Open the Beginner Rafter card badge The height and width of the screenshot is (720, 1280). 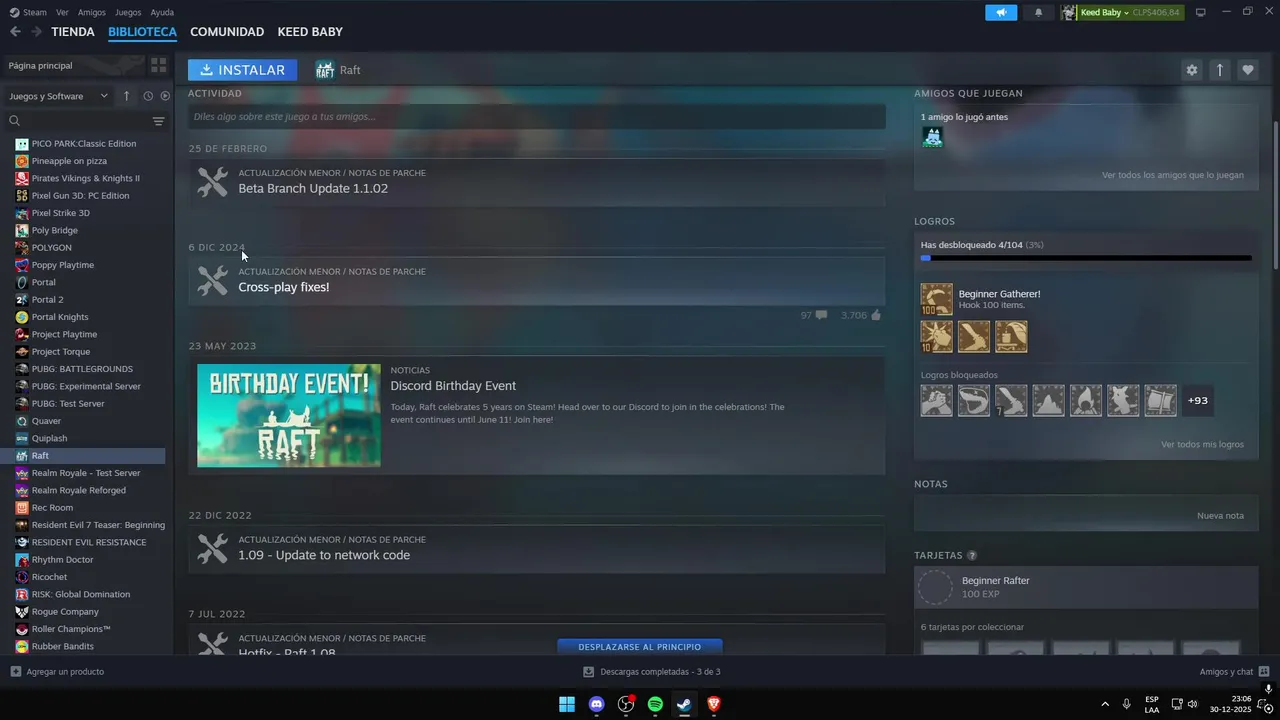click(936, 588)
